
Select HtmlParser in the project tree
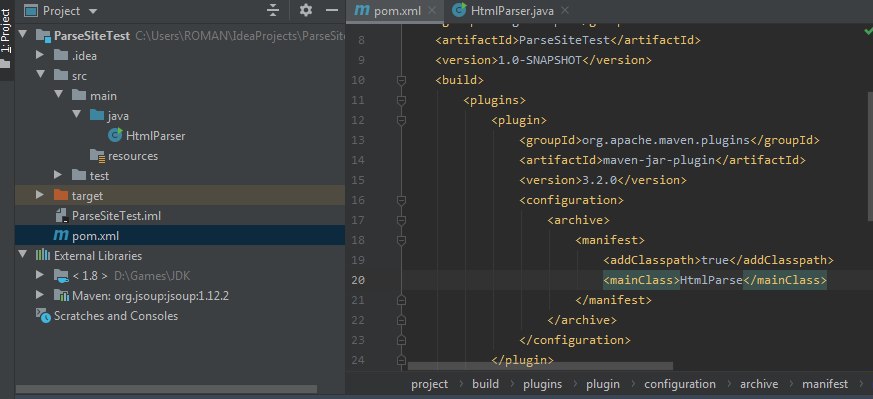coord(155,136)
